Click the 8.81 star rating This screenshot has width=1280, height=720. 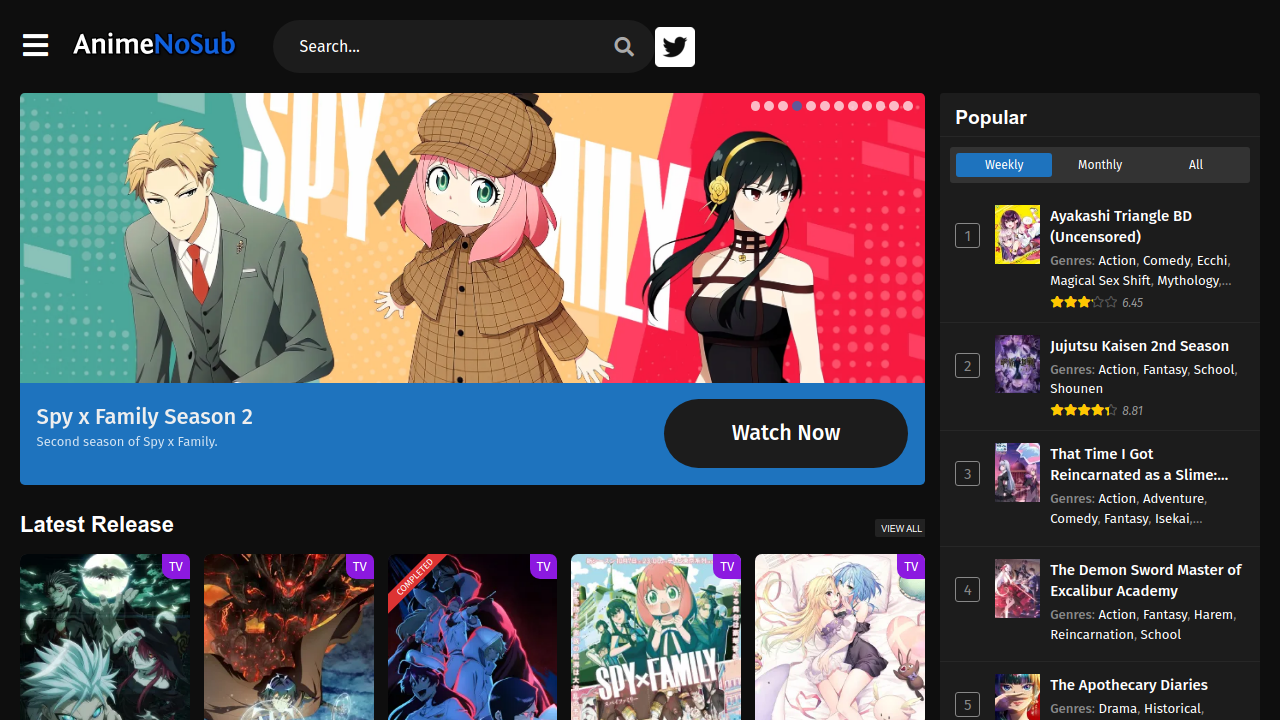point(1096,410)
